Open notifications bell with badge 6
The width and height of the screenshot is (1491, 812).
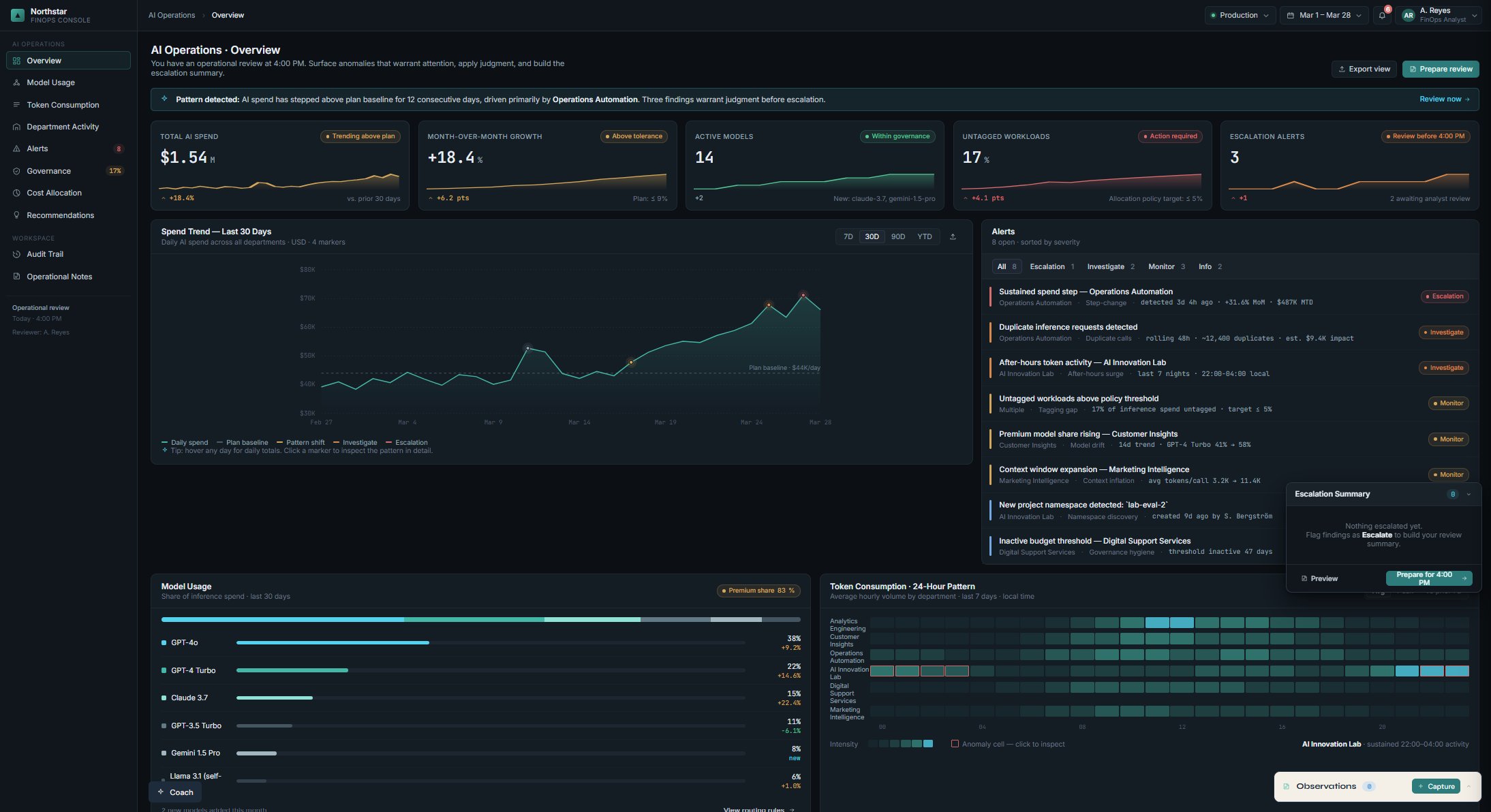1382,15
